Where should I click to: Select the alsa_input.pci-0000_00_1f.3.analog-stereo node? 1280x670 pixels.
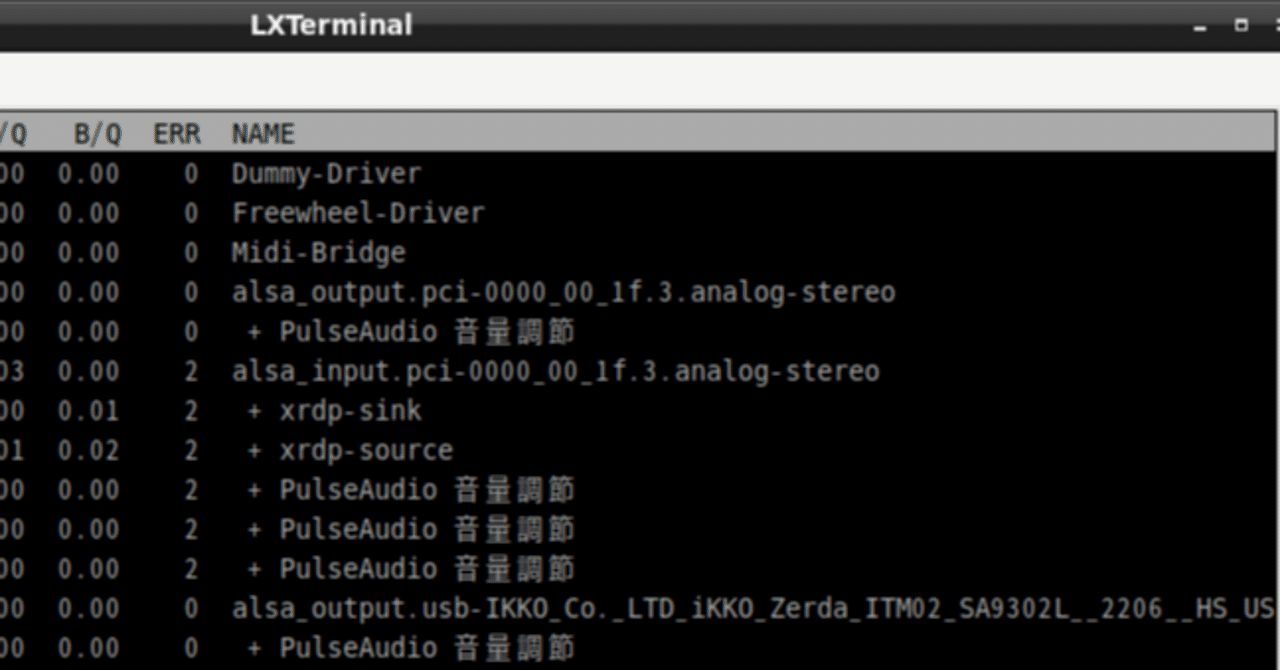[555, 370]
